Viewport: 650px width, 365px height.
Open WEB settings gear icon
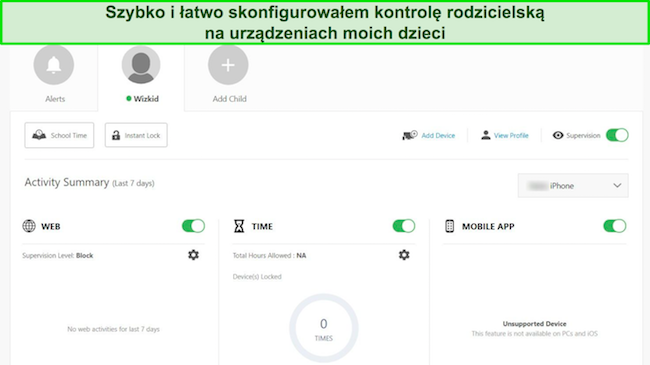coord(193,255)
